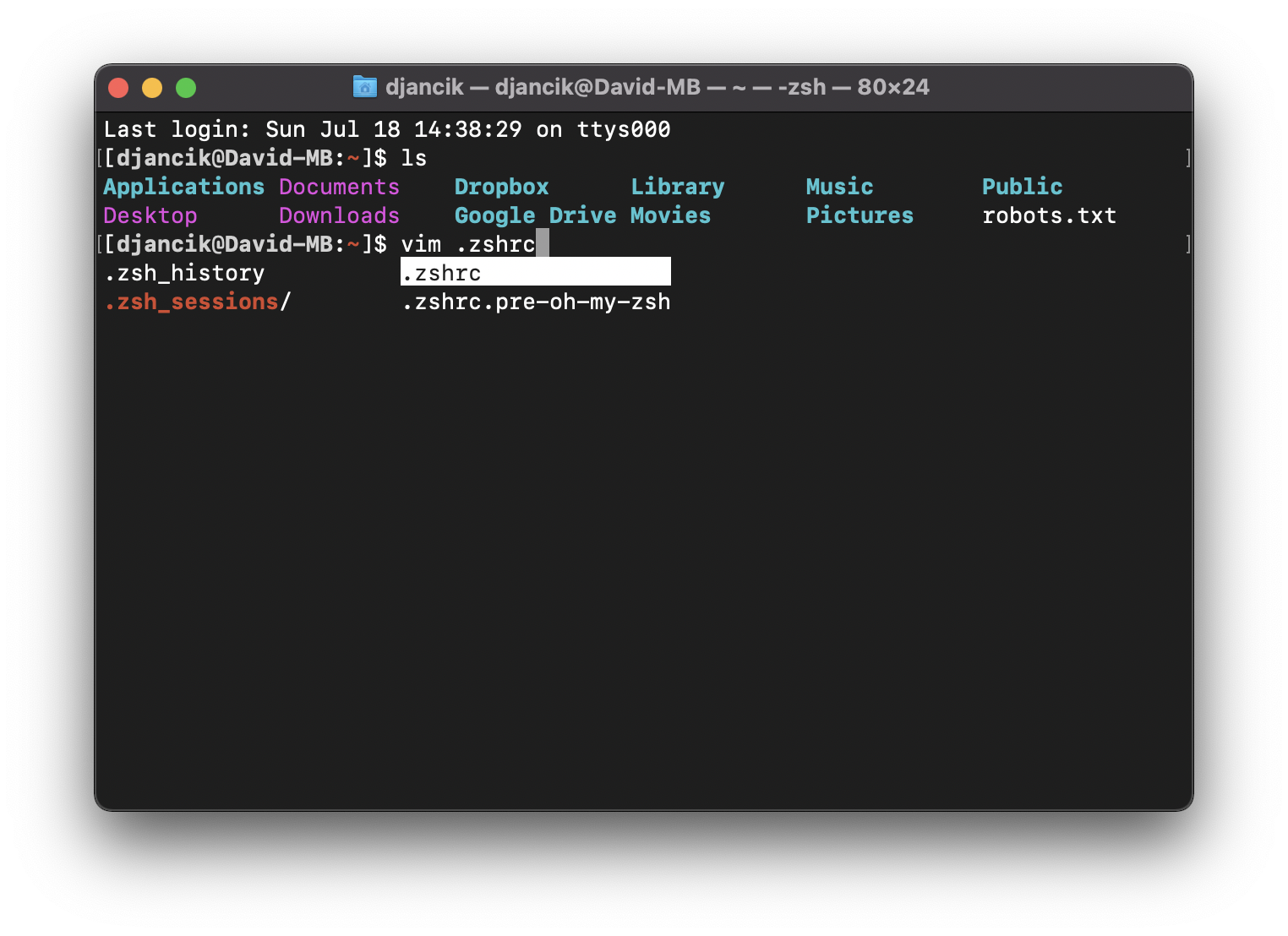Click the Last login line

point(387,129)
